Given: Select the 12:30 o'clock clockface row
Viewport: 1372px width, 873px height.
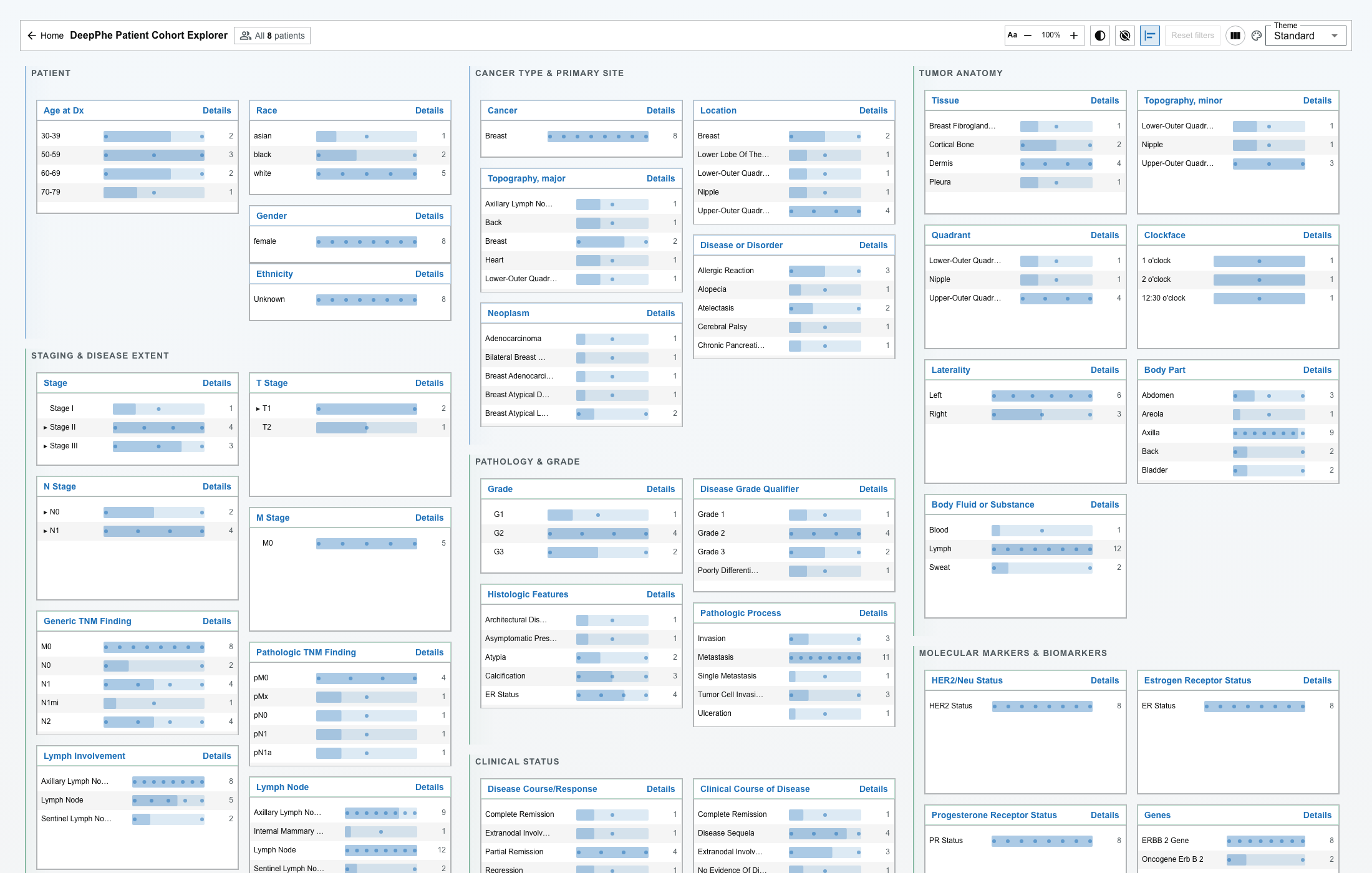Looking at the screenshot, I should click(x=1238, y=298).
